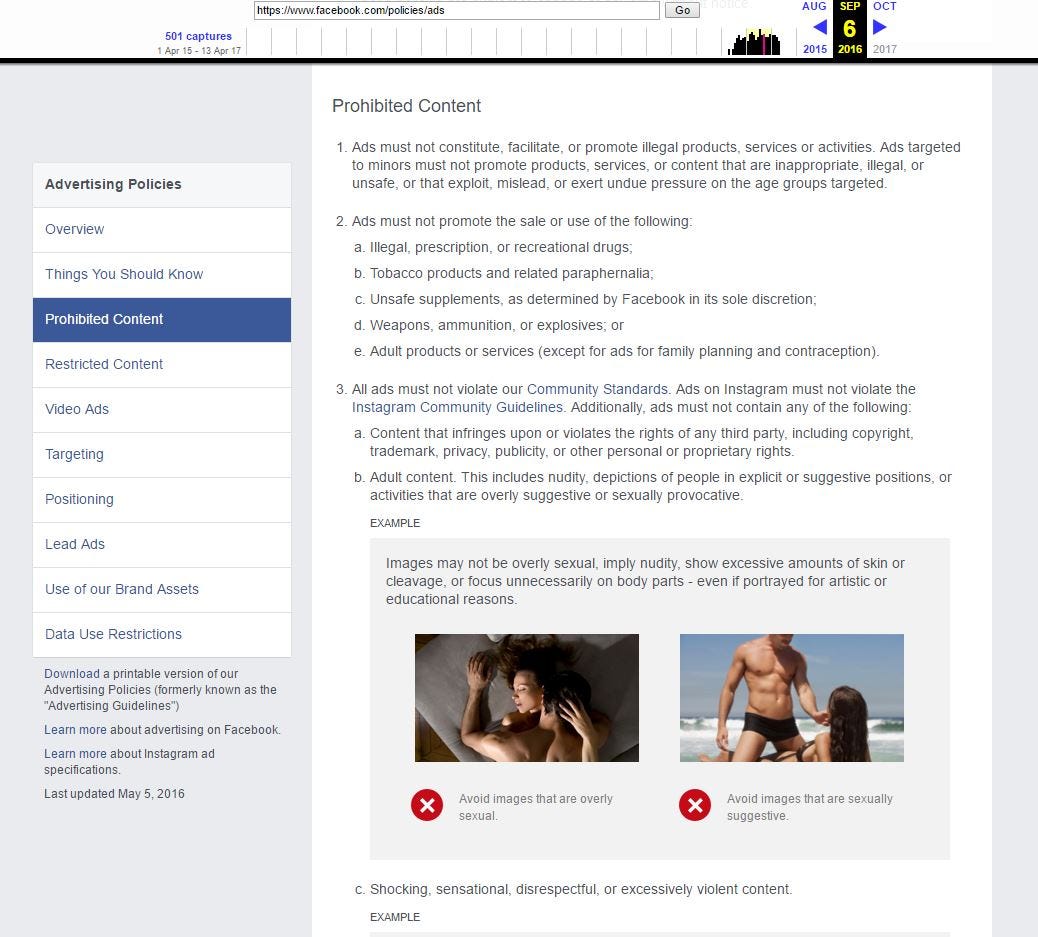The image size is (1038, 937).
Task: Open the Video Ads policy page
Action: 77,409
